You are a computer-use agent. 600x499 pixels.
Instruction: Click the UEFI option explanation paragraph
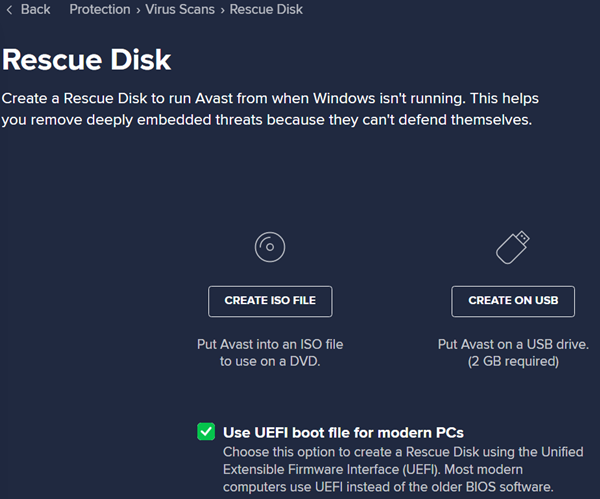[x=400, y=469]
